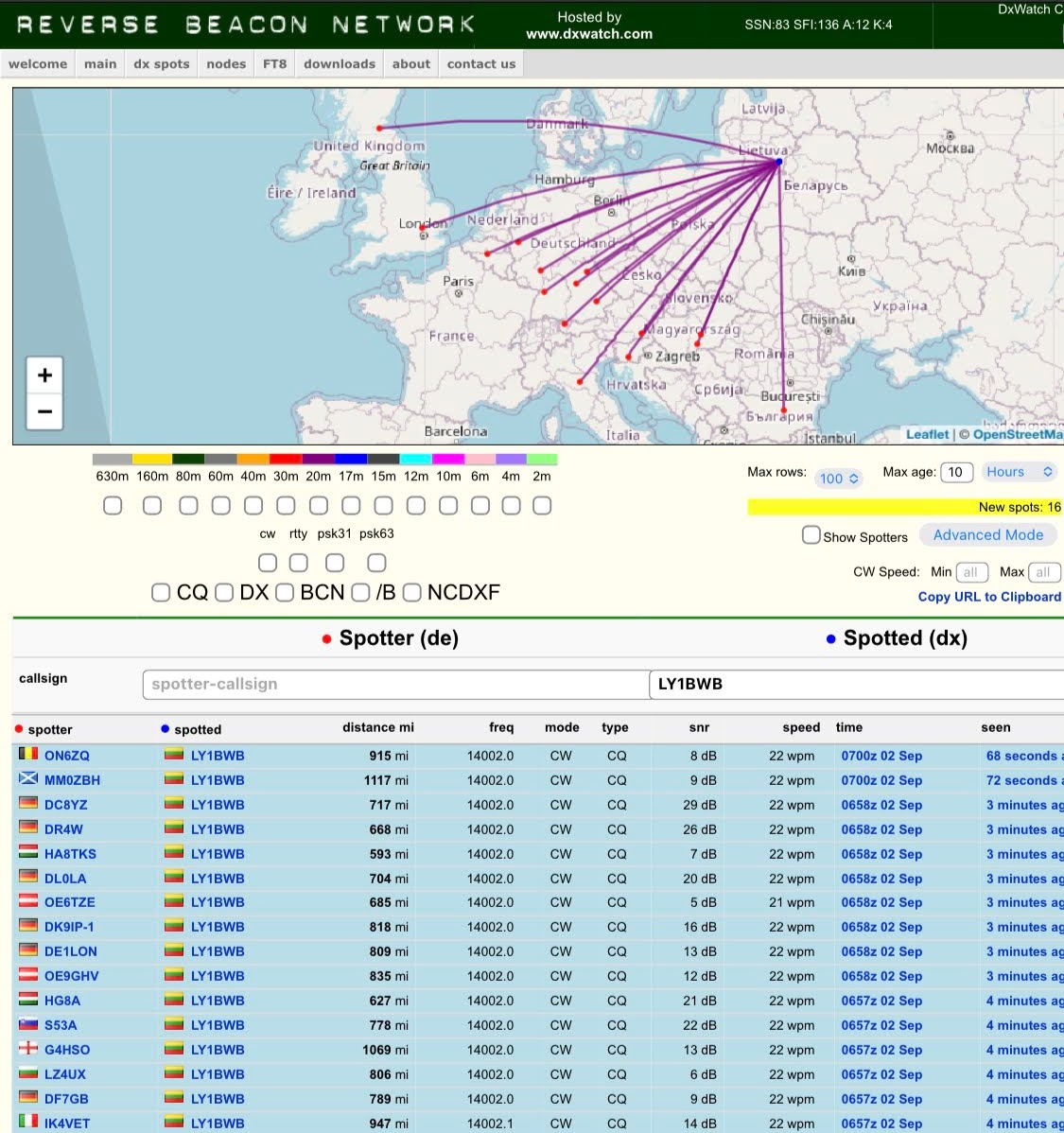Click the Belgium flag icon beside ON6ZQ
This screenshot has width=1064, height=1133.
[28, 755]
